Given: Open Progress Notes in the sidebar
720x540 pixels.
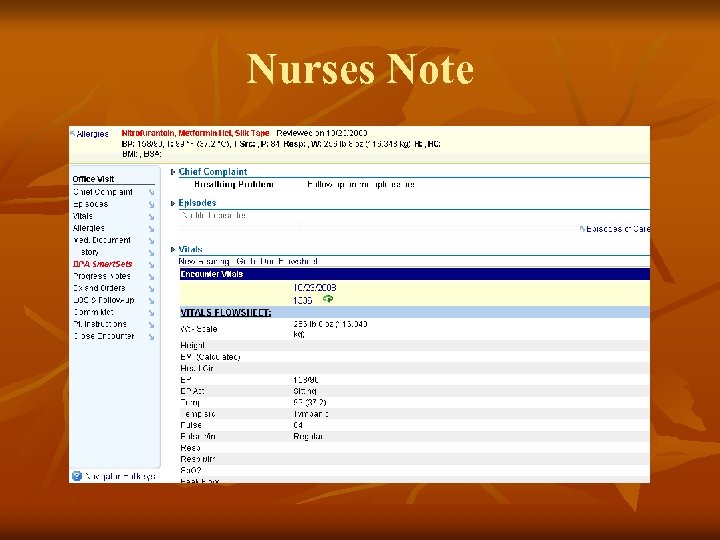Looking at the screenshot, I should click(102, 276).
